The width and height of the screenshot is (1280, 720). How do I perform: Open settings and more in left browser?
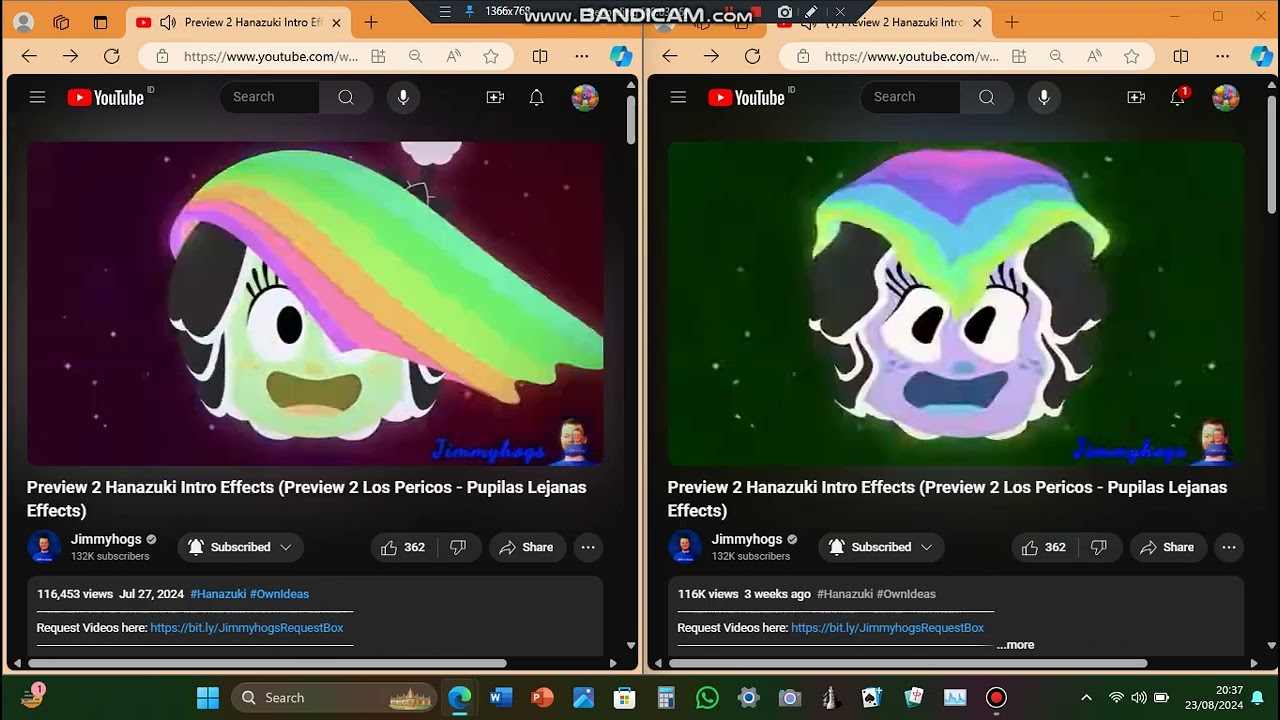[582, 57]
